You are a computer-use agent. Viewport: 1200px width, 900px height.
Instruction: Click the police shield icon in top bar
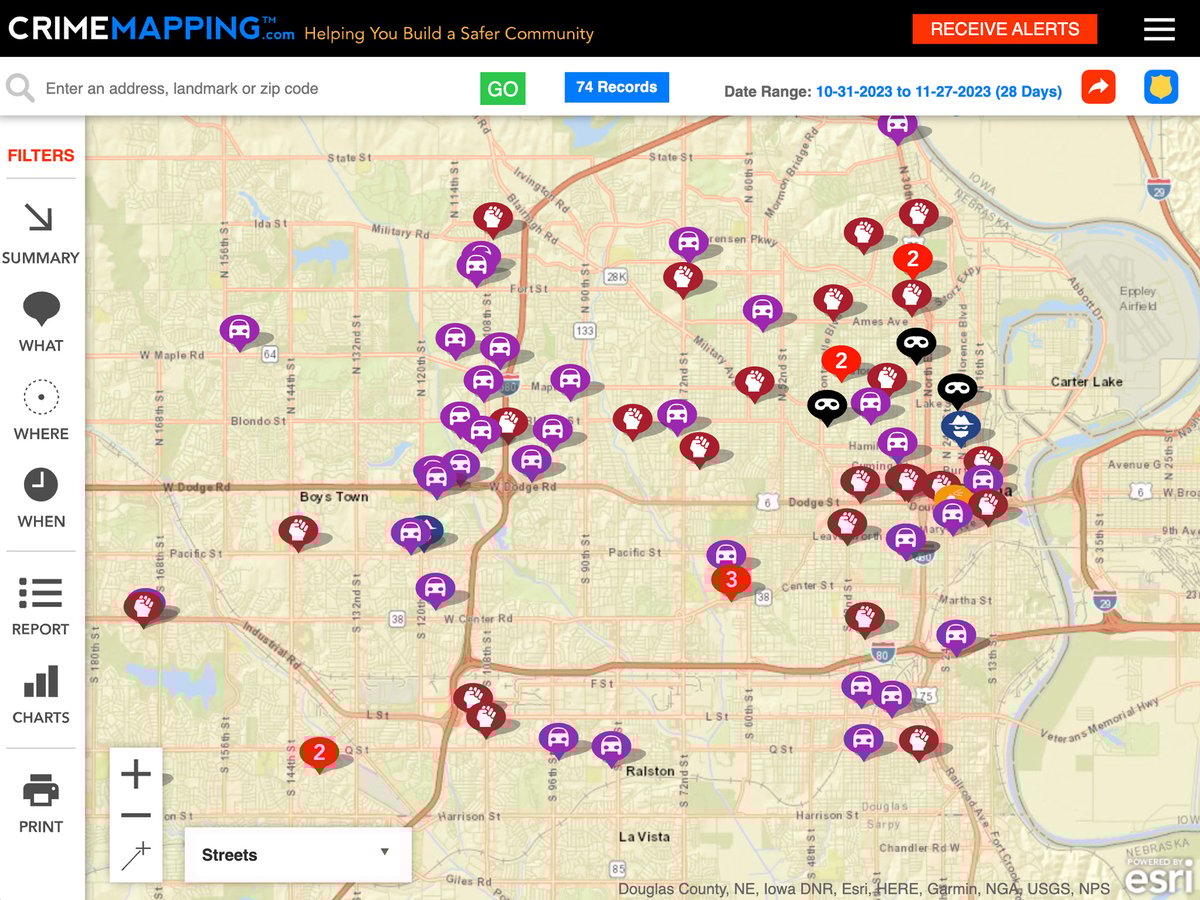tap(1160, 89)
